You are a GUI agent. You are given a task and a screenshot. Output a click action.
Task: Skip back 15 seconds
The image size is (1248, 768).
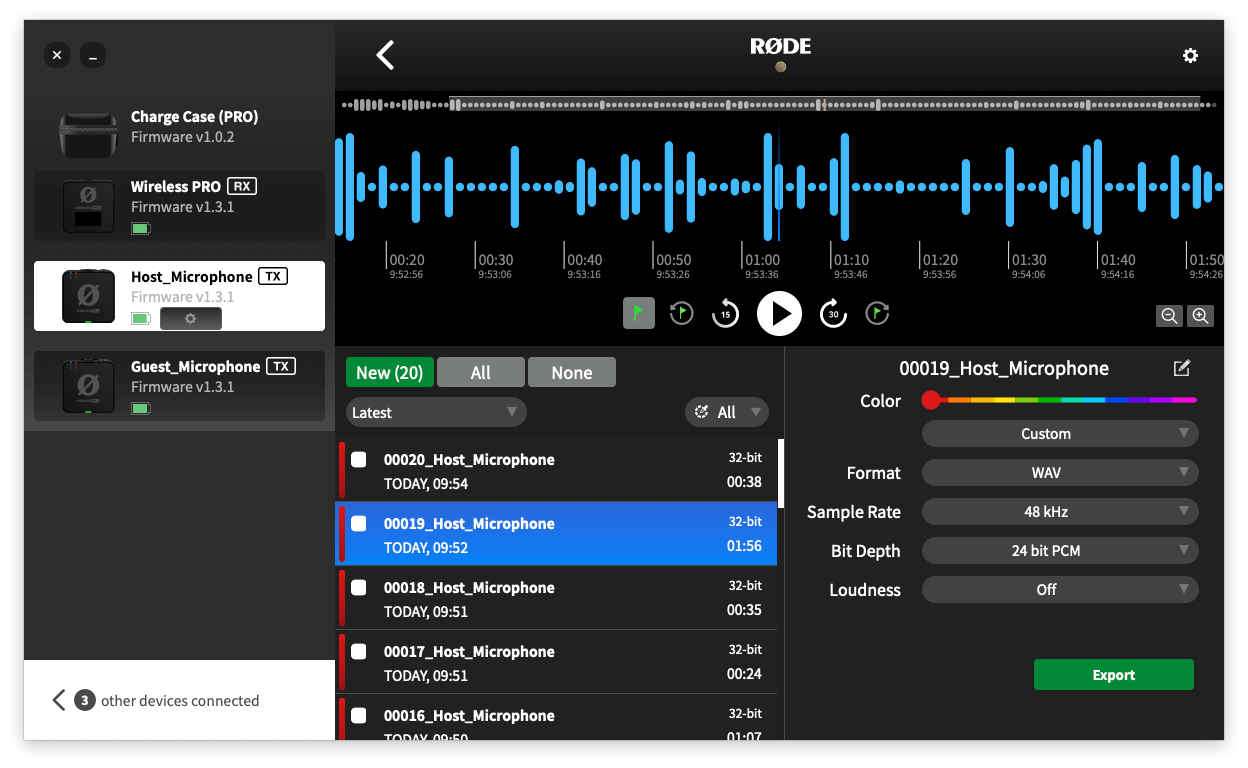click(x=725, y=313)
